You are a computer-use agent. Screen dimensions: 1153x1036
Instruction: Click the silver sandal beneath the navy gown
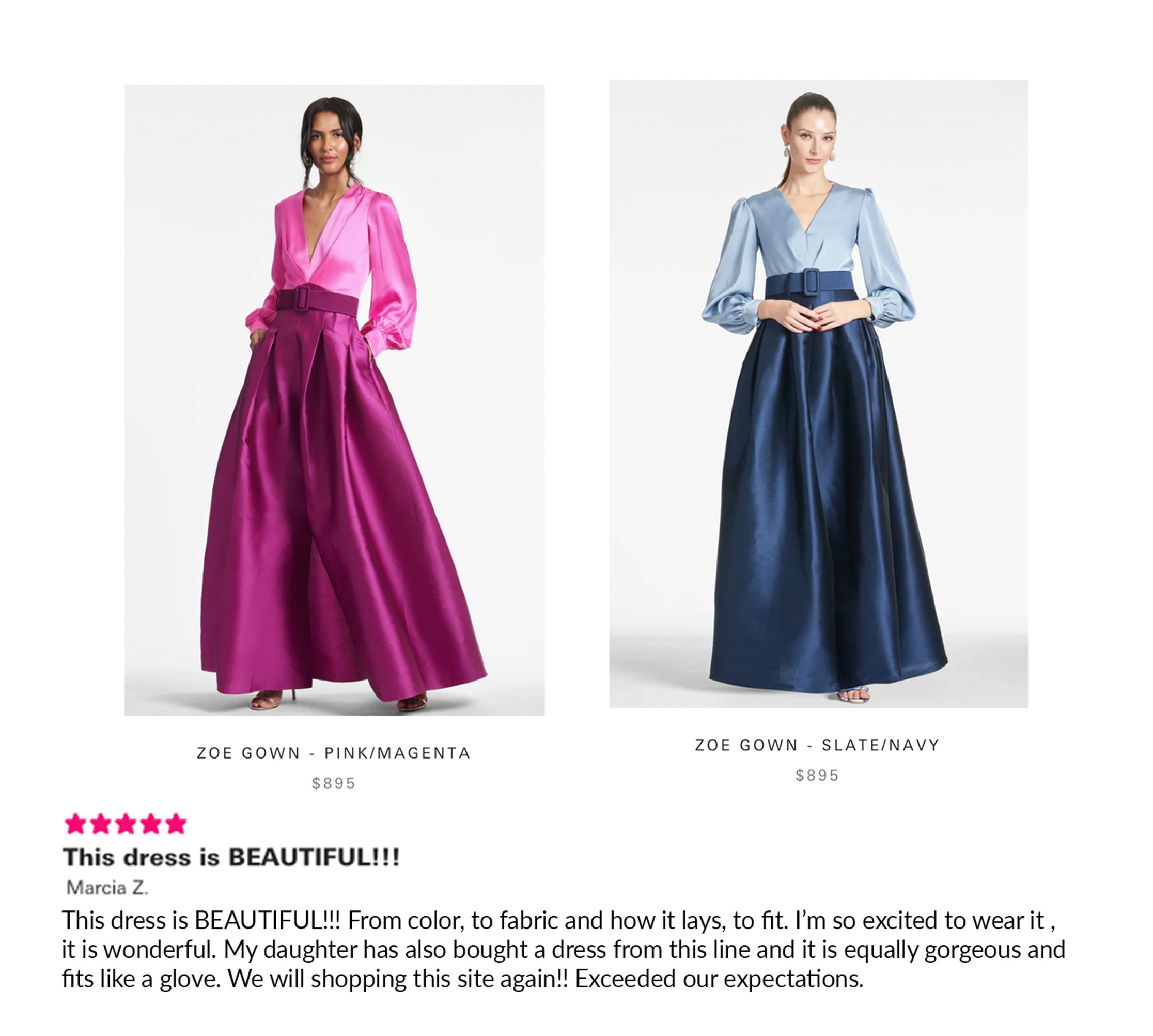(x=855, y=694)
